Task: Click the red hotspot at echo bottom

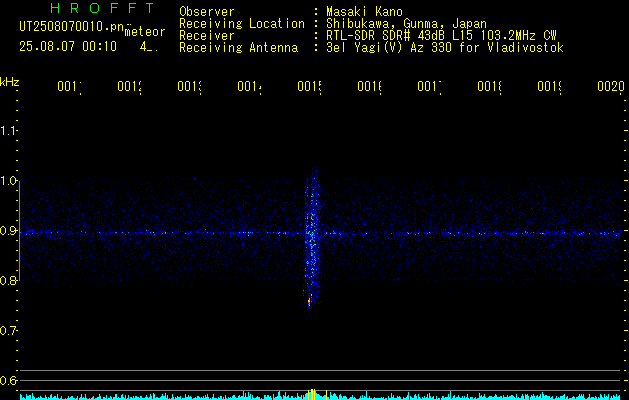Action: 309,301
